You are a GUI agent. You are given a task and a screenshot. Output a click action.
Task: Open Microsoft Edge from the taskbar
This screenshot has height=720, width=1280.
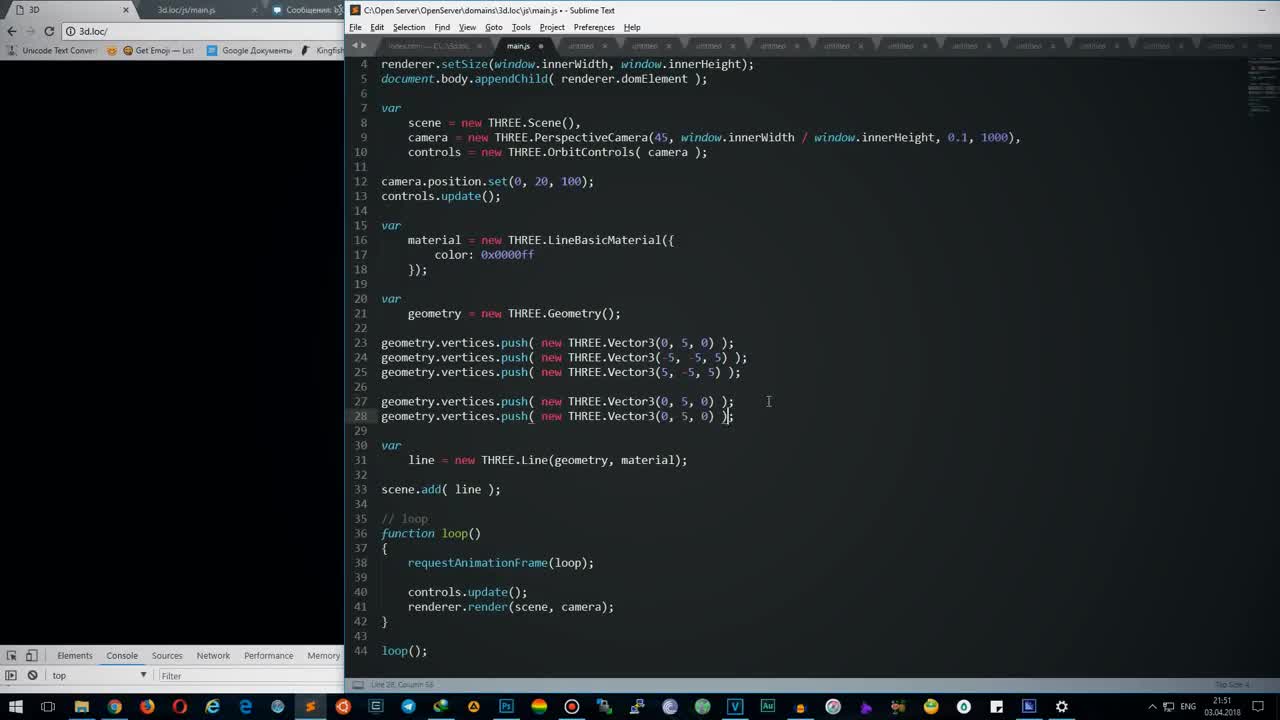pyautogui.click(x=245, y=707)
